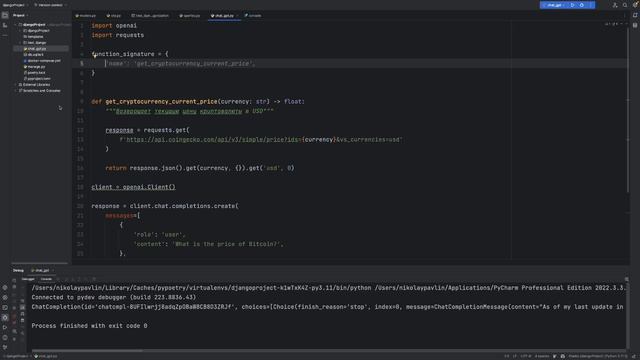Click the ChatCompletion output line in console
The height and width of the screenshot is (360, 640).
click(327, 307)
